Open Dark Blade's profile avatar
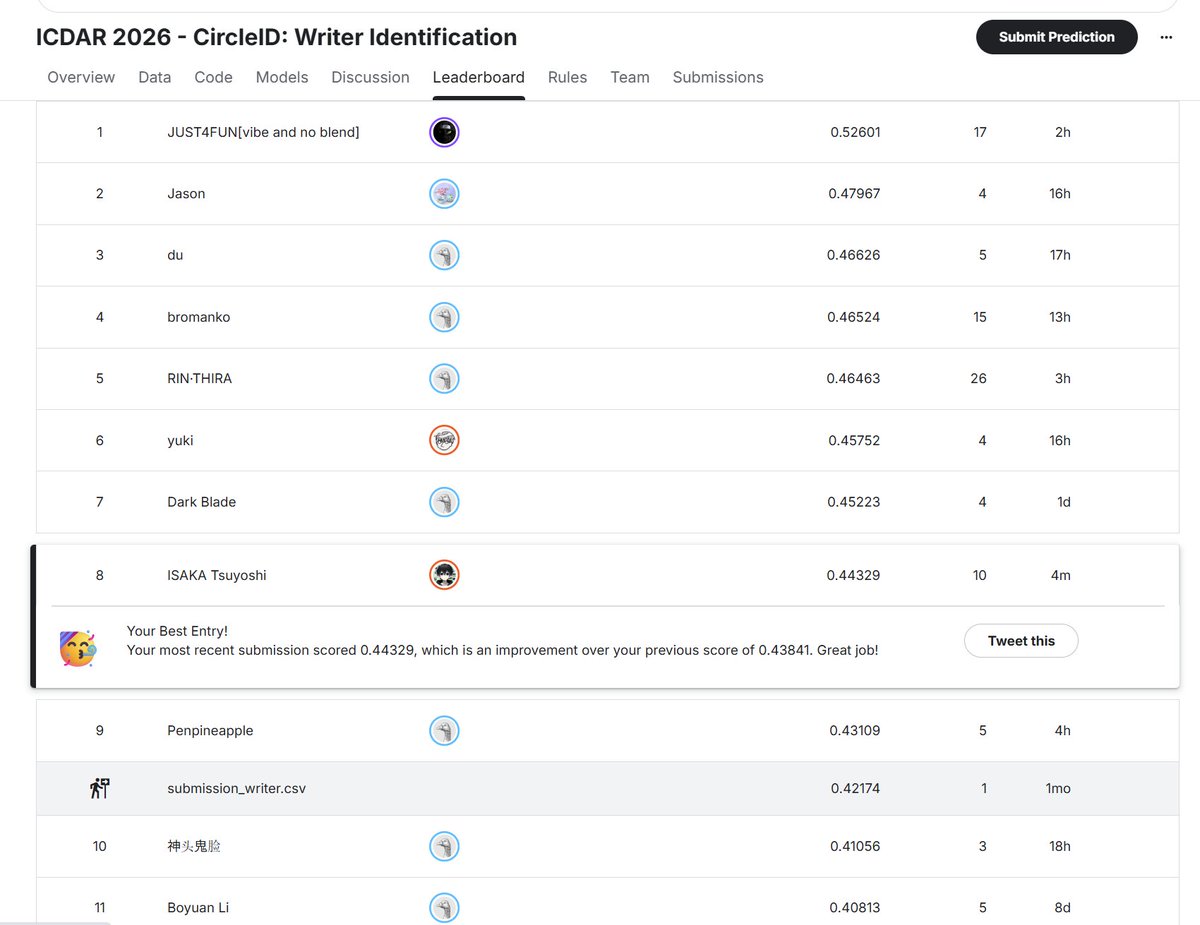Viewport: 1200px width, 925px height. point(444,502)
